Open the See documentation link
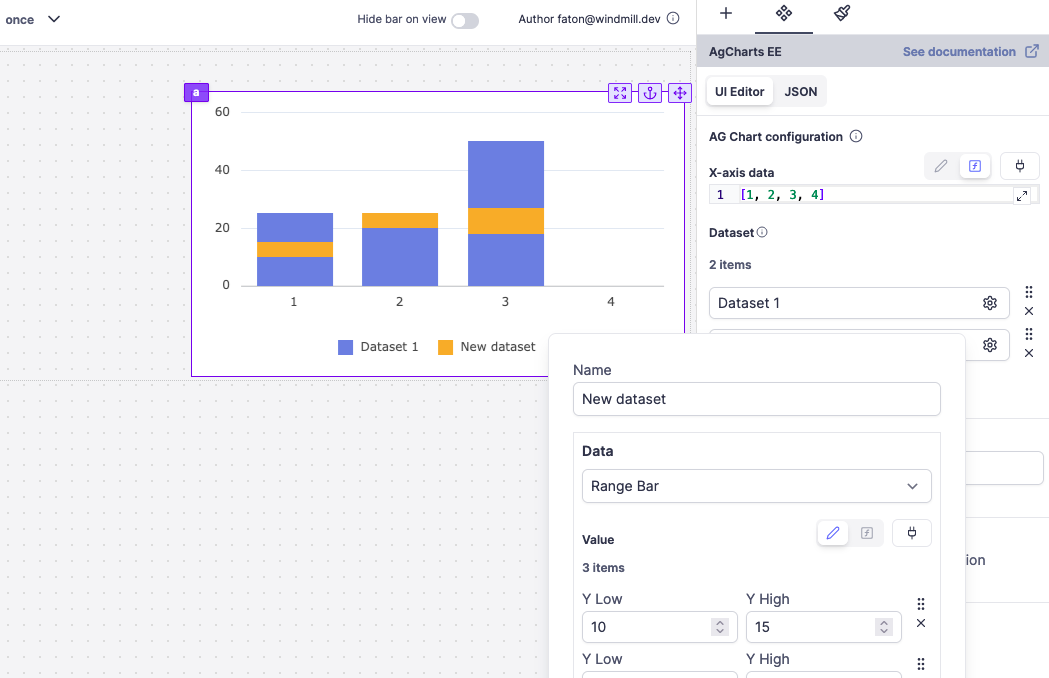Screen dimensions: 1049x678 click(970, 52)
